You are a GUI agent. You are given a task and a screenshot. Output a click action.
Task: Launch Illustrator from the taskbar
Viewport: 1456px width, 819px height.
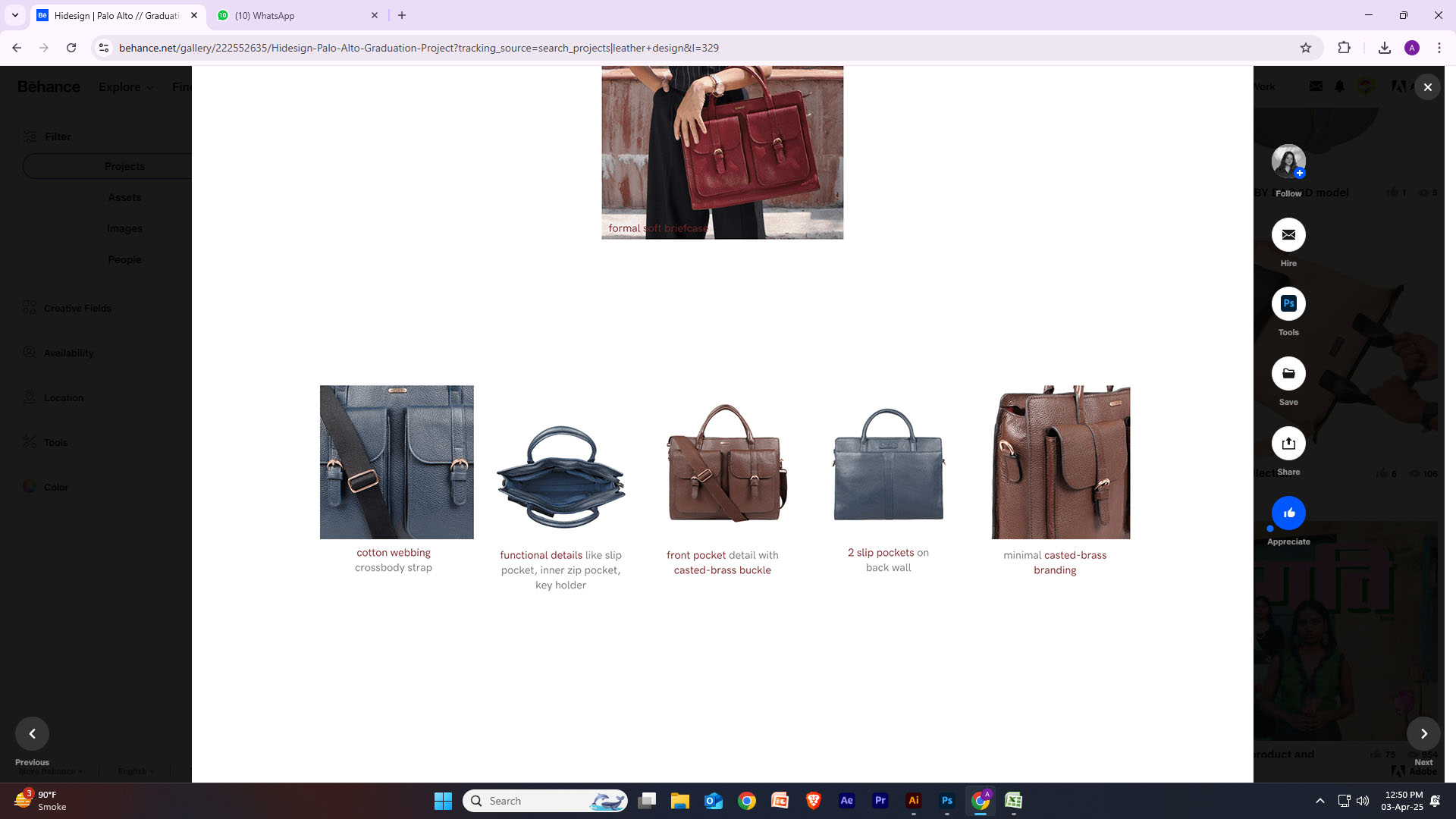pos(913,801)
